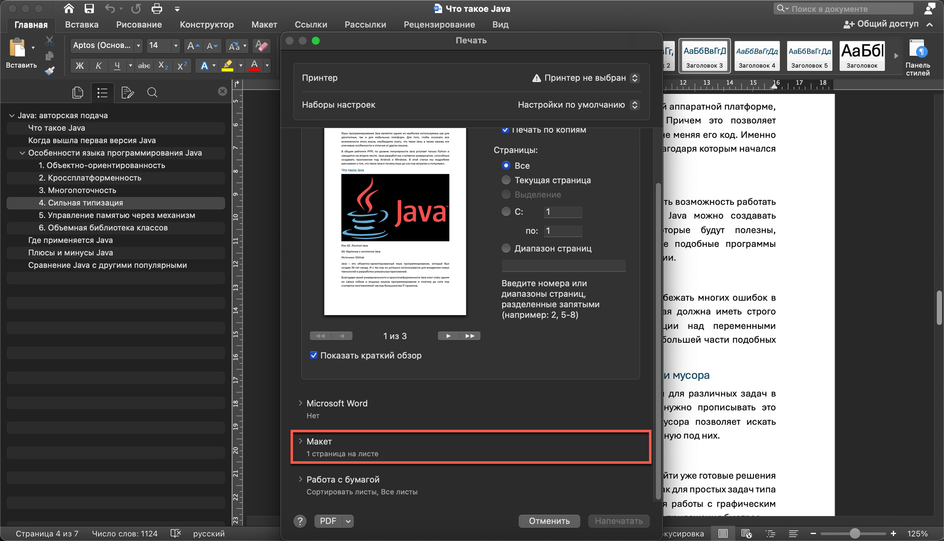This screenshot has width=944, height=541.
Task: Open the Ссылки ribbon tab
Action: 311,25
